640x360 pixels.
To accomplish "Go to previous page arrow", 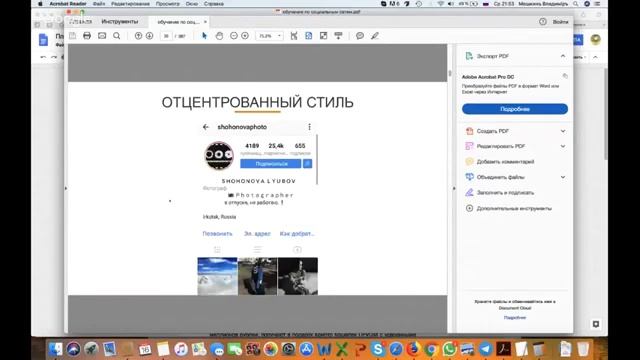I will pyautogui.click(x=138, y=36).
